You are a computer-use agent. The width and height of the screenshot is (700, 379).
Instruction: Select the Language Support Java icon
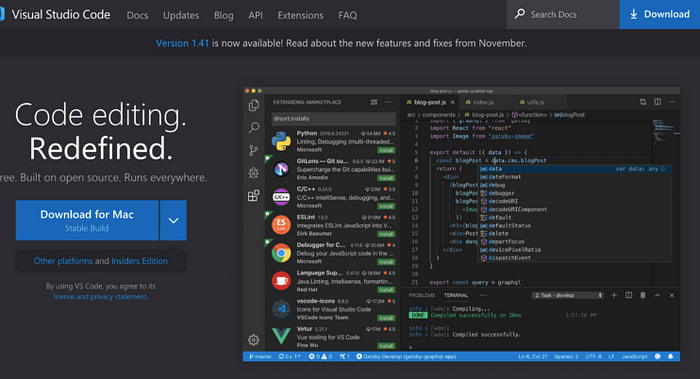(281, 281)
